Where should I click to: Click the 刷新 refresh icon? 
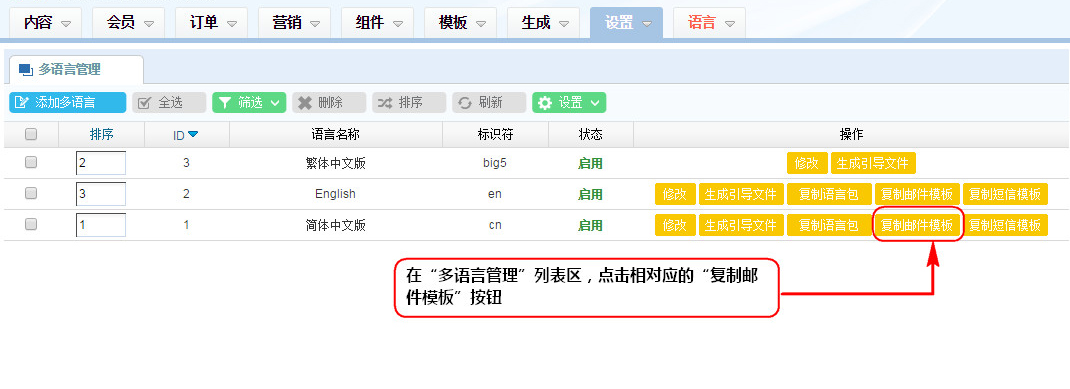tap(465, 103)
